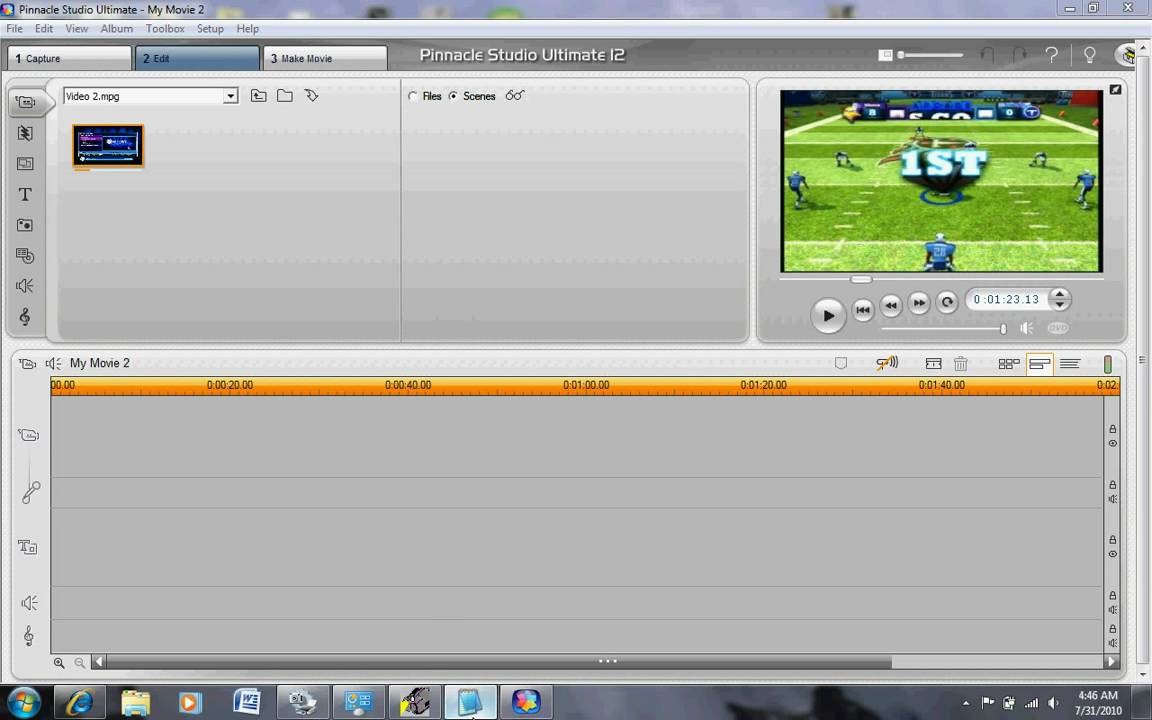Screen dimensions: 1152x720
Task: Click the preview scrubber handle
Action: tap(861, 279)
